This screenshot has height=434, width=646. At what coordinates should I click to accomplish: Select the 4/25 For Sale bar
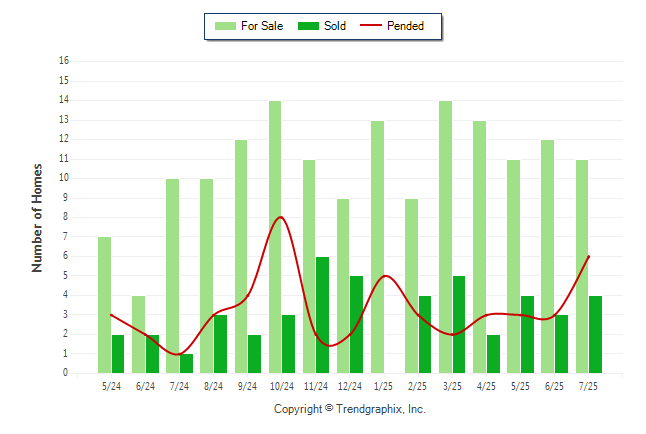(480, 247)
